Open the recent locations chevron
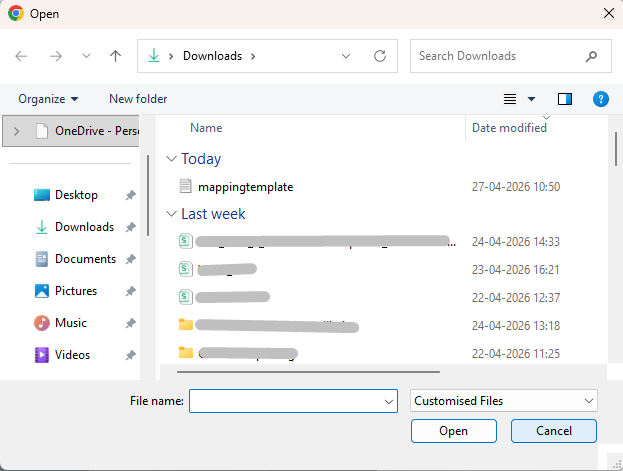 [x=86, y=56]
